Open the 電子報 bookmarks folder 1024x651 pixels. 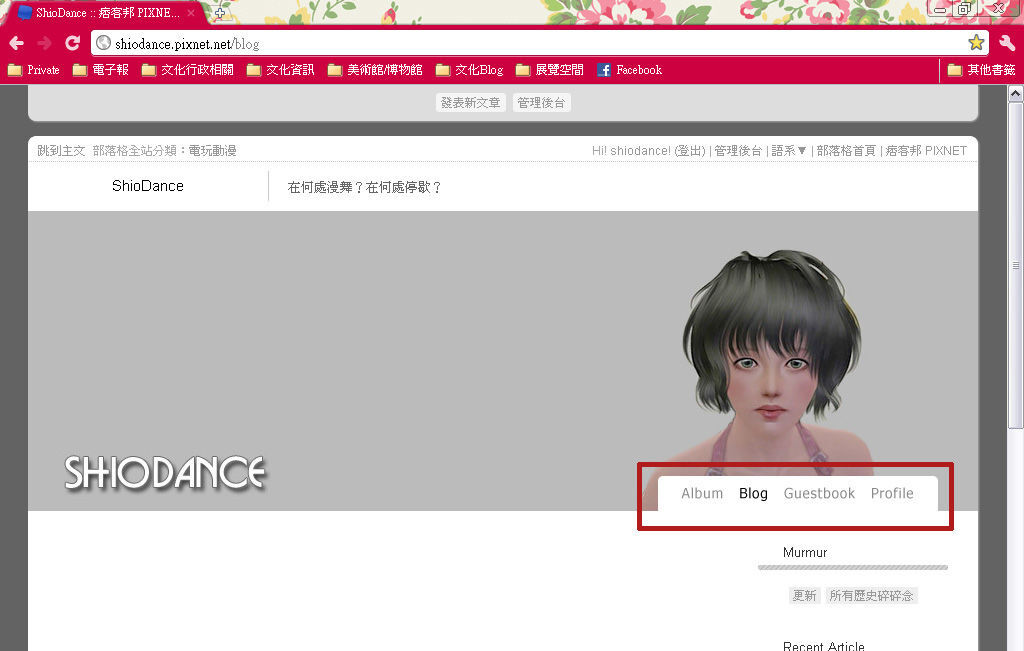pyautogui.click(x=101, y=70)
